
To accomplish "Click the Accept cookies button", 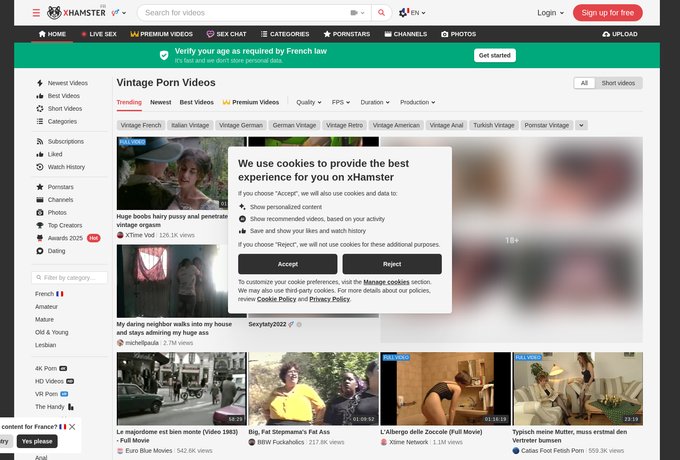I will (288, 264).
